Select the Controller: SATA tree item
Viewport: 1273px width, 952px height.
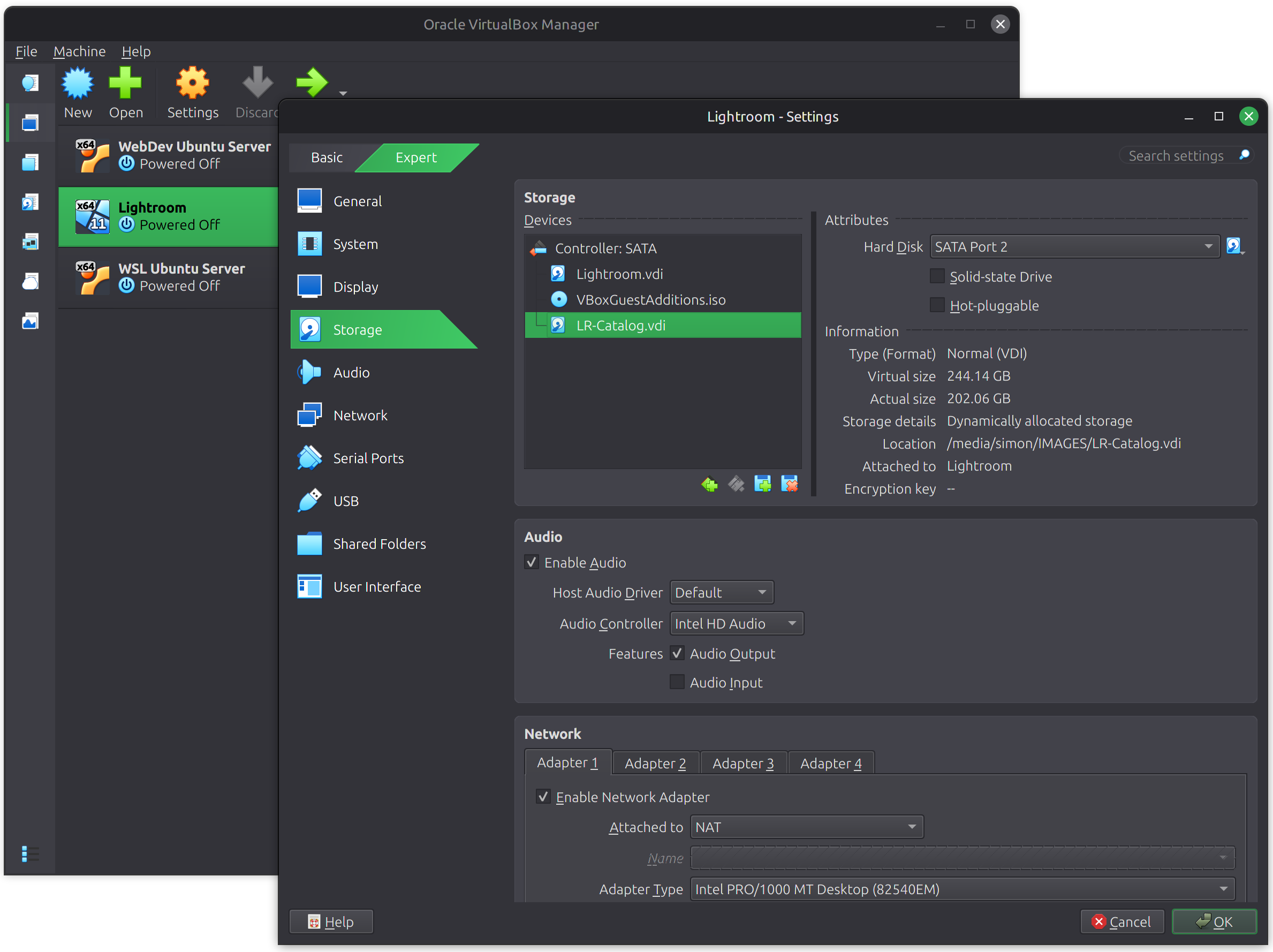pyautogui.click(x=663, y=248)
